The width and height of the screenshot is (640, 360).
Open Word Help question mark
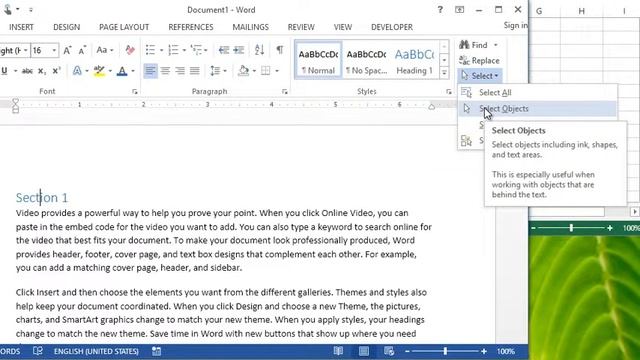[440, 9]
